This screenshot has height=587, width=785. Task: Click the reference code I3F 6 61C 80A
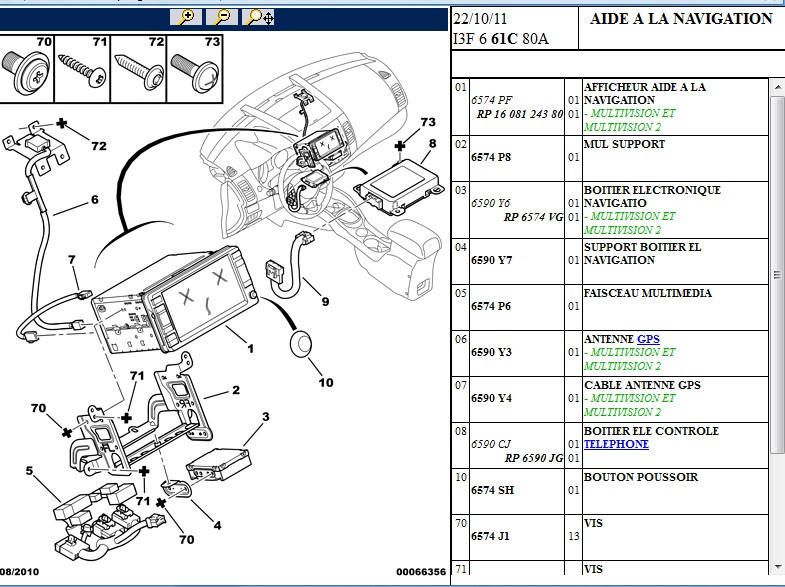pos(501,39)
